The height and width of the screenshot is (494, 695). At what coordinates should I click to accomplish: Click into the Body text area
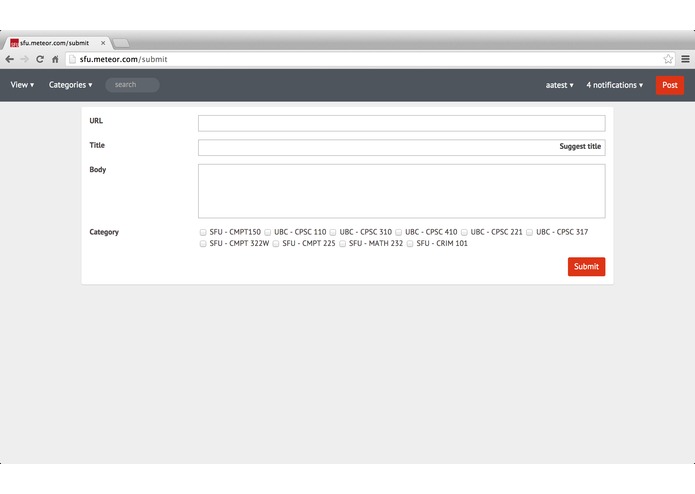click(402, 191)
